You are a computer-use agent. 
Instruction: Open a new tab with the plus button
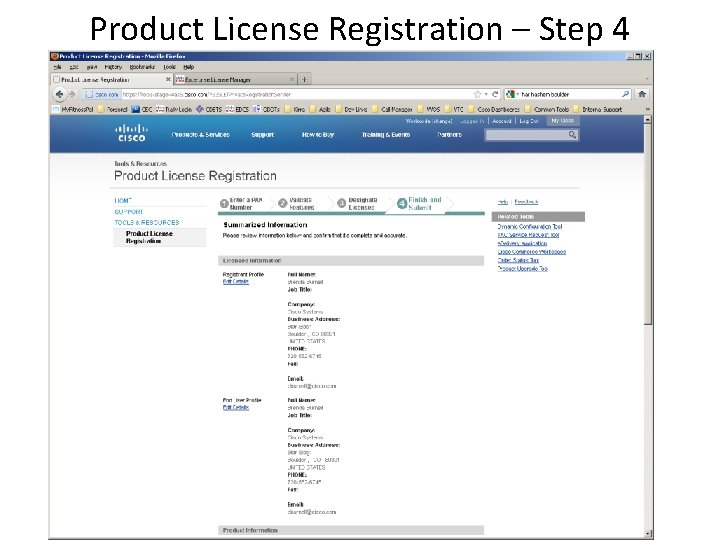(x=304, y=79)
